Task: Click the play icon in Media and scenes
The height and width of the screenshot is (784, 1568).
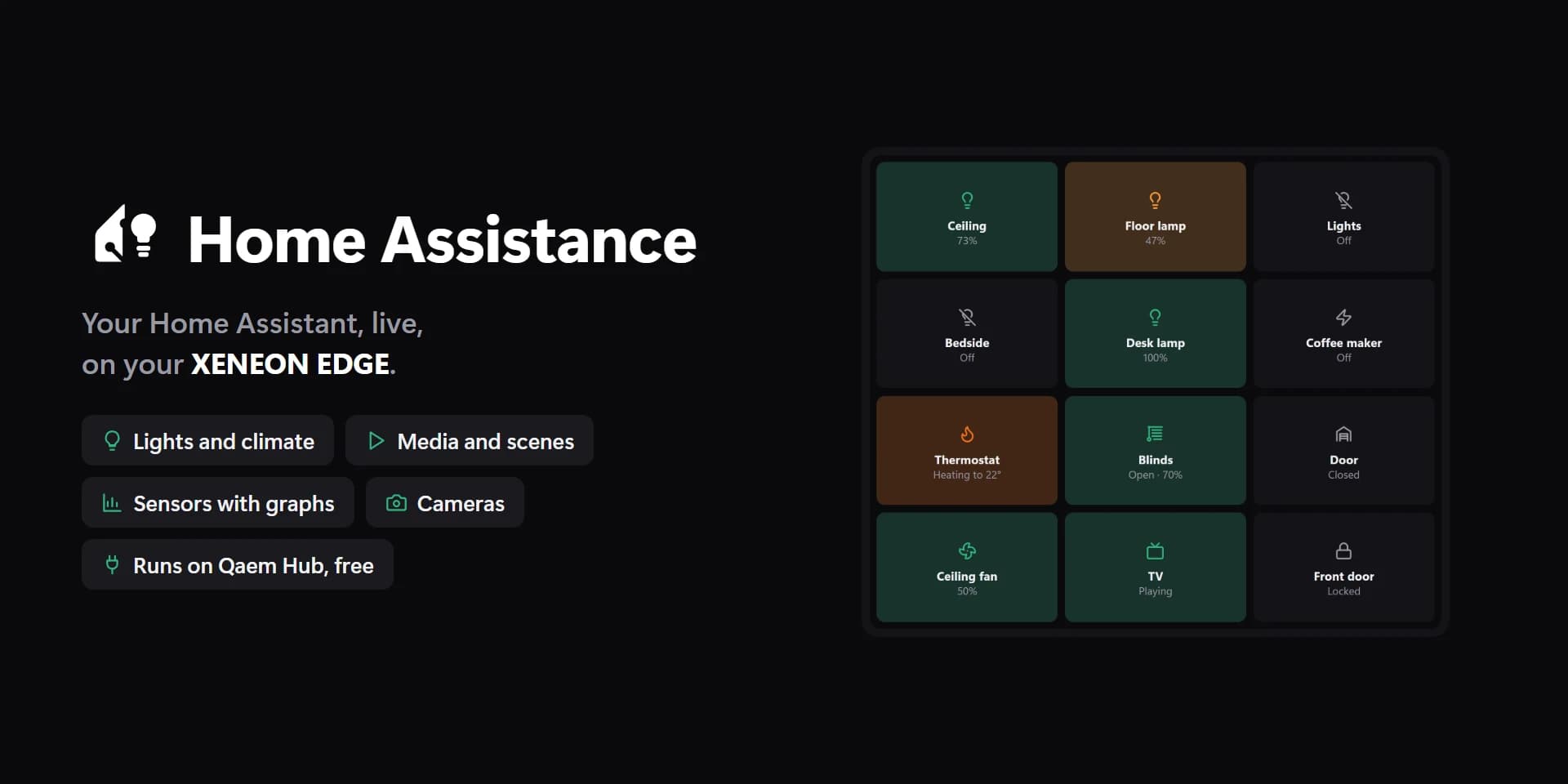Action: tap(376, 441)
